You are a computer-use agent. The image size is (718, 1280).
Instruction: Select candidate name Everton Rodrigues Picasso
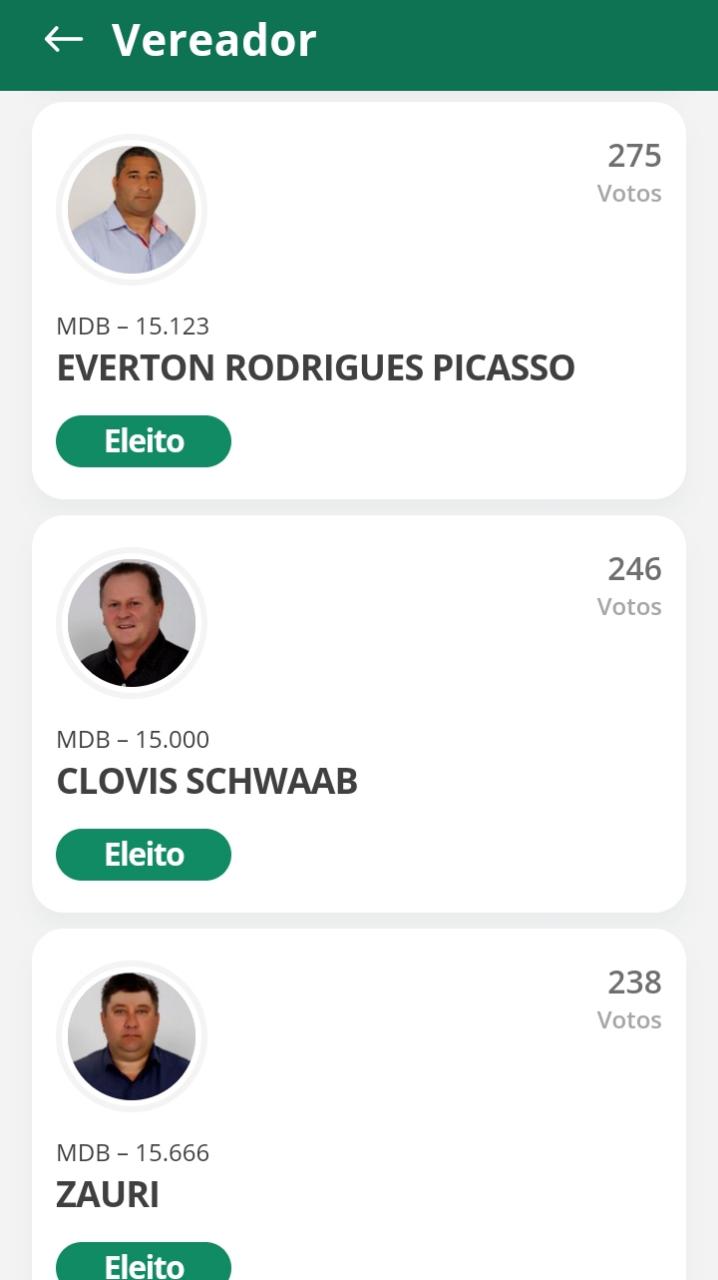click(x=315, y=368)
